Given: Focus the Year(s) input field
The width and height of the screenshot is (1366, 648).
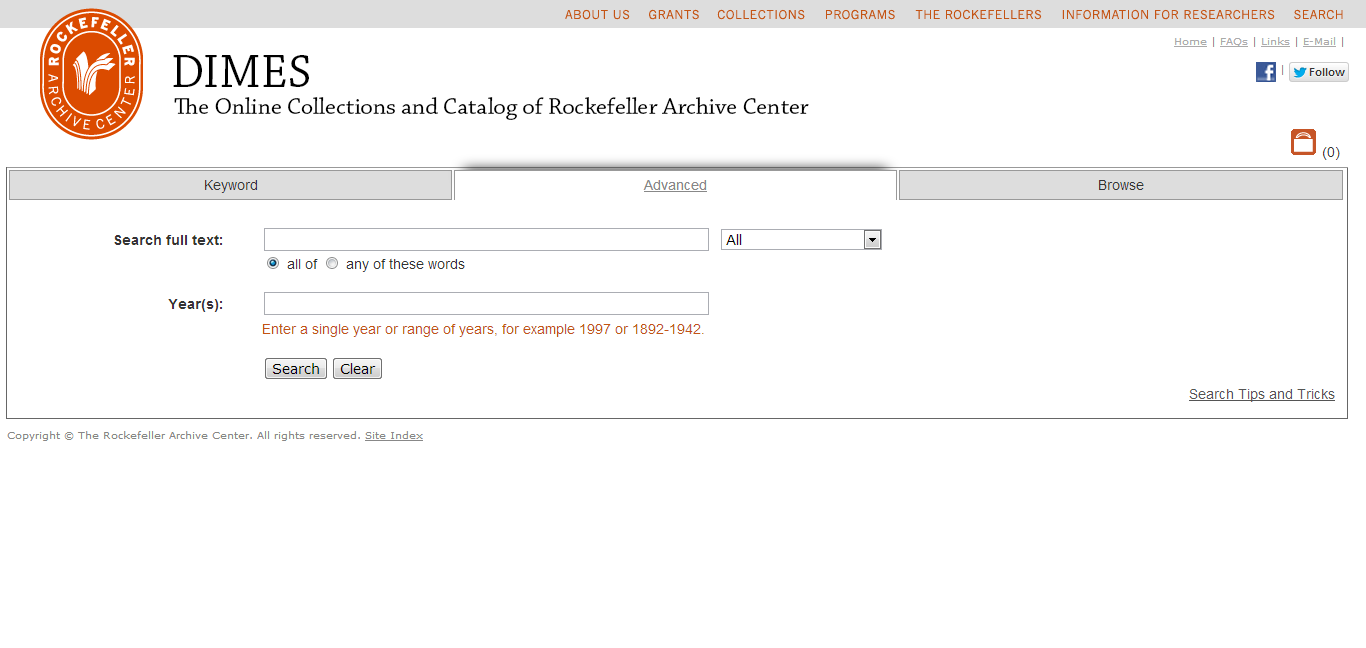Looking at the screenshot, I should tap(486, 303).
